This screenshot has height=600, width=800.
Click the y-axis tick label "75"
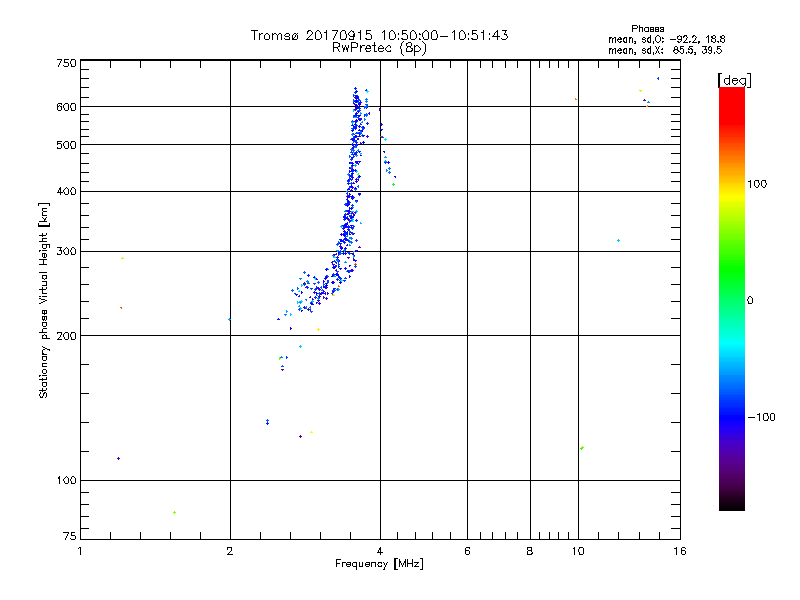click(x=70, y=536)
